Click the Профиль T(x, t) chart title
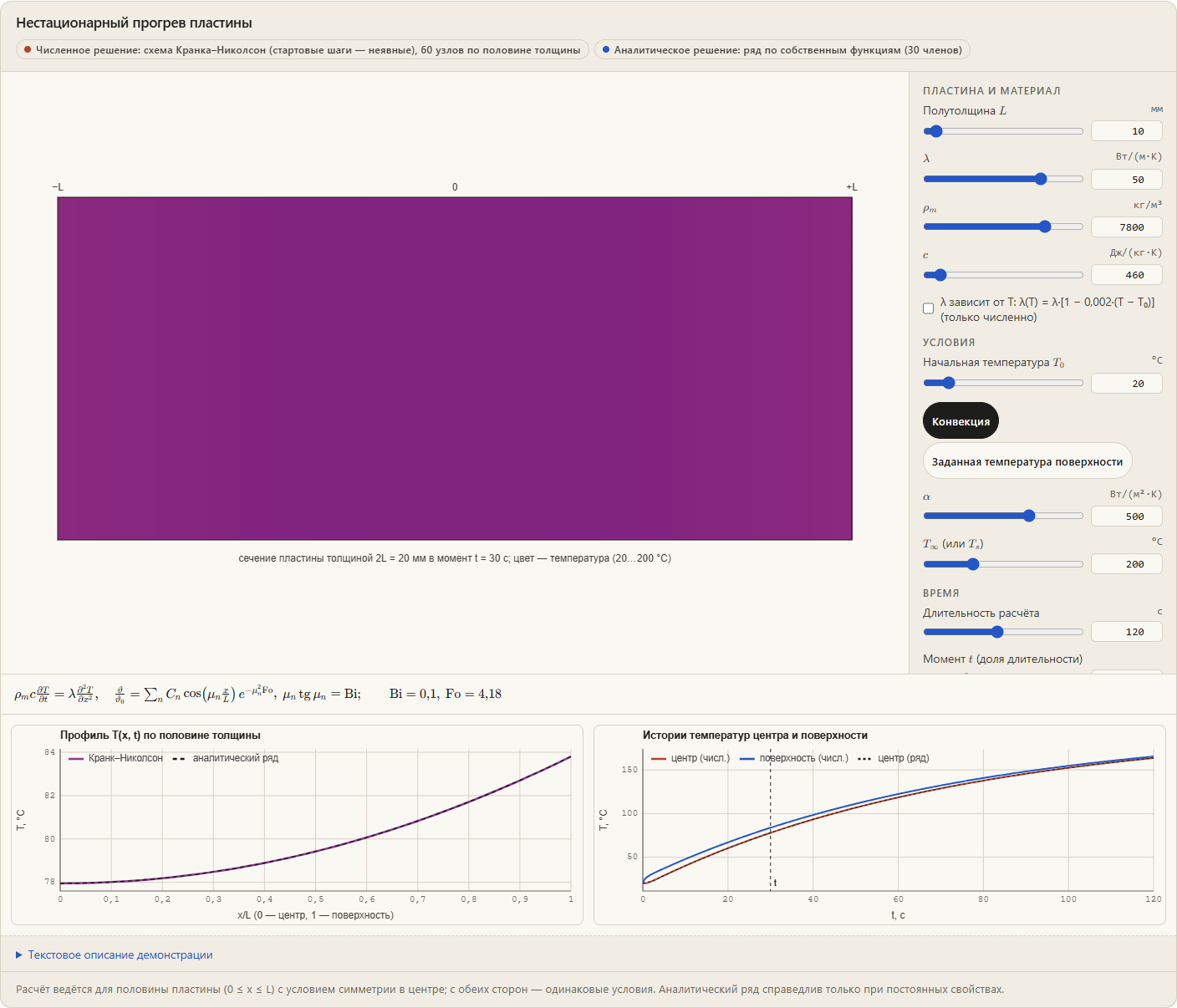 pos(160,736)
